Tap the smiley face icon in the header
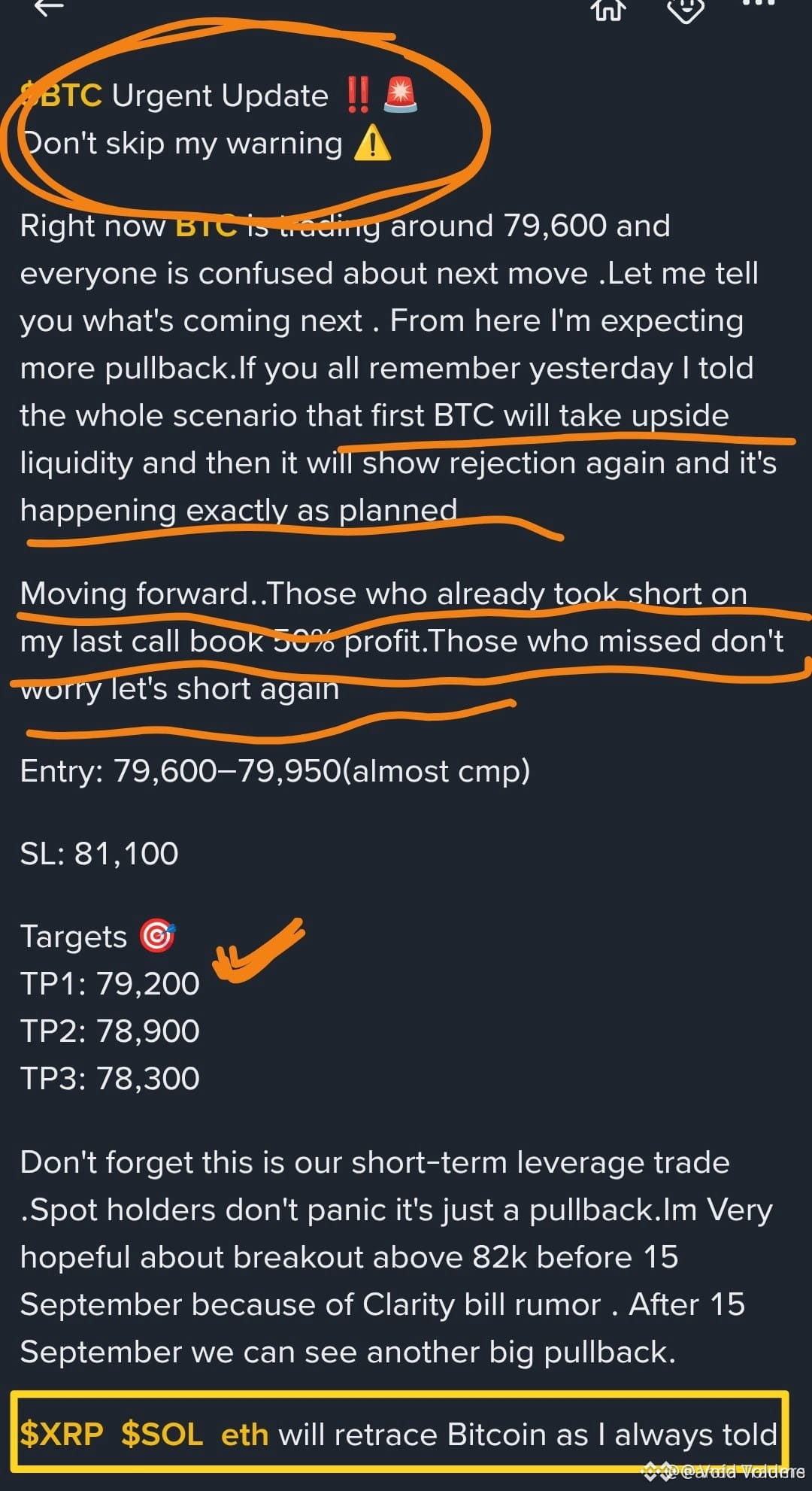The width and height of the screenshot is (812, 1491). (x=686, y=9)
